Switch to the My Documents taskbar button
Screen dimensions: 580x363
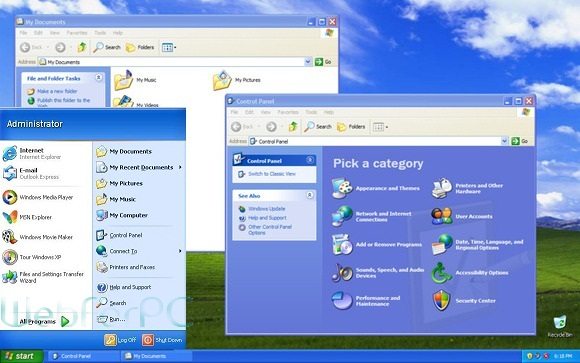click(156, 356)
